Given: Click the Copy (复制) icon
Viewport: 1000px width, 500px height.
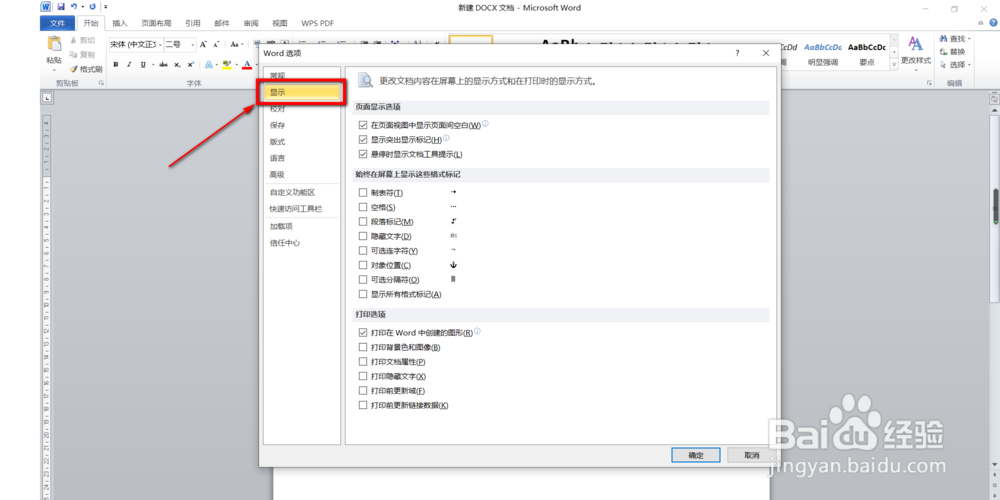Looking at the screenshot, I should point(73,54).
